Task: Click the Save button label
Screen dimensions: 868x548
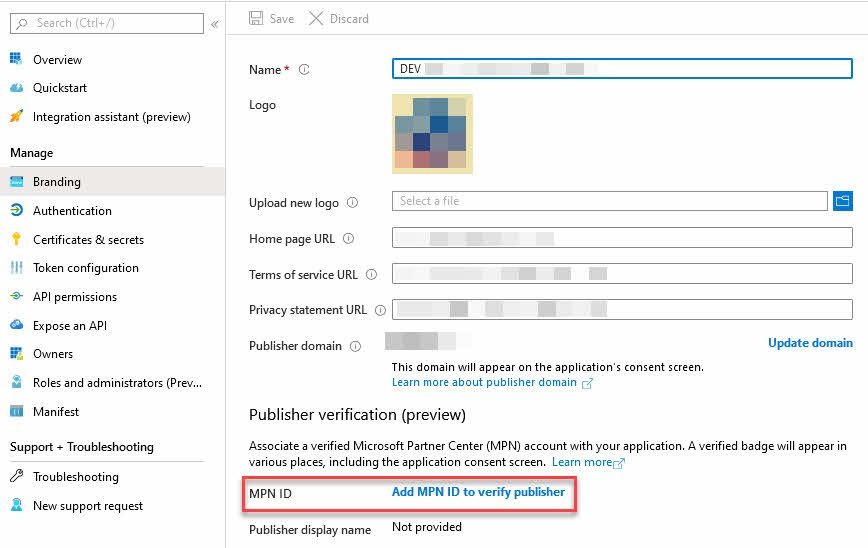Action: [281, 19]
